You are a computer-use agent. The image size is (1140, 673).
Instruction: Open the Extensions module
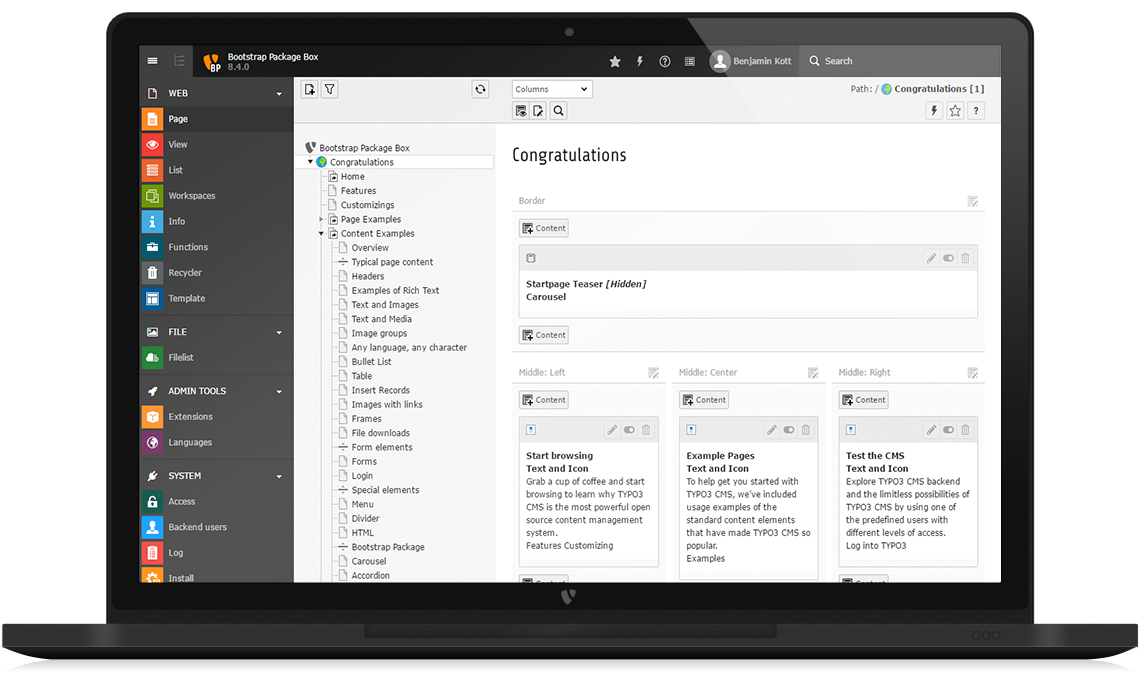[190, 417]
